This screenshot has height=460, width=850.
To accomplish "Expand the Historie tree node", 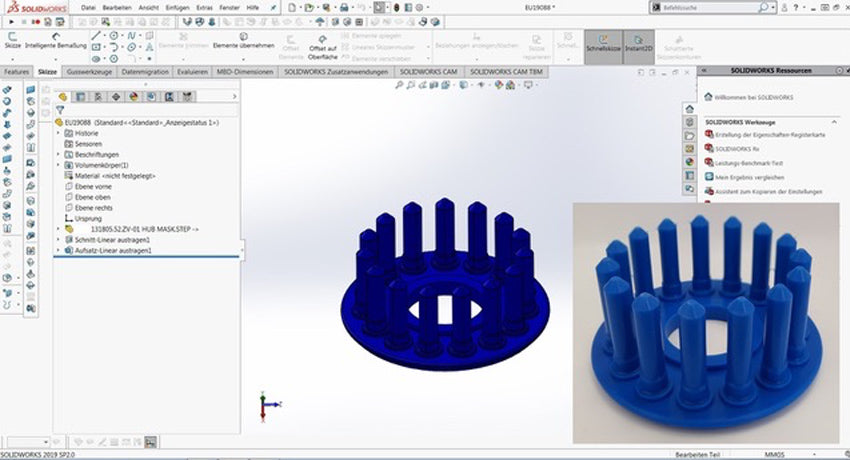I will (x=58, y=133).
